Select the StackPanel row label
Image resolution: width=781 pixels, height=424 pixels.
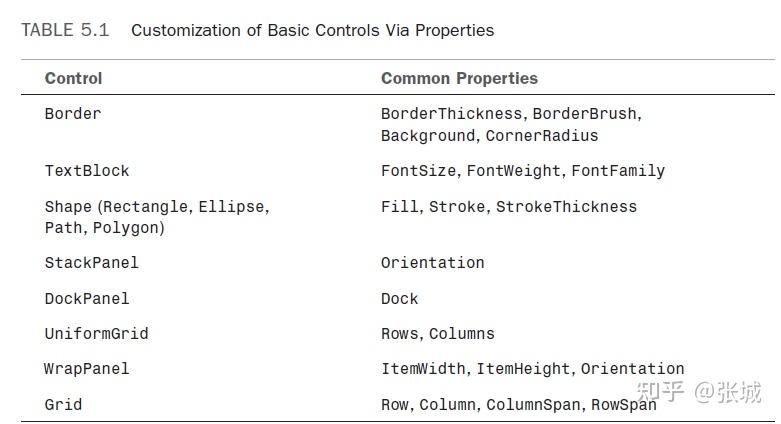tap(91, 263)
